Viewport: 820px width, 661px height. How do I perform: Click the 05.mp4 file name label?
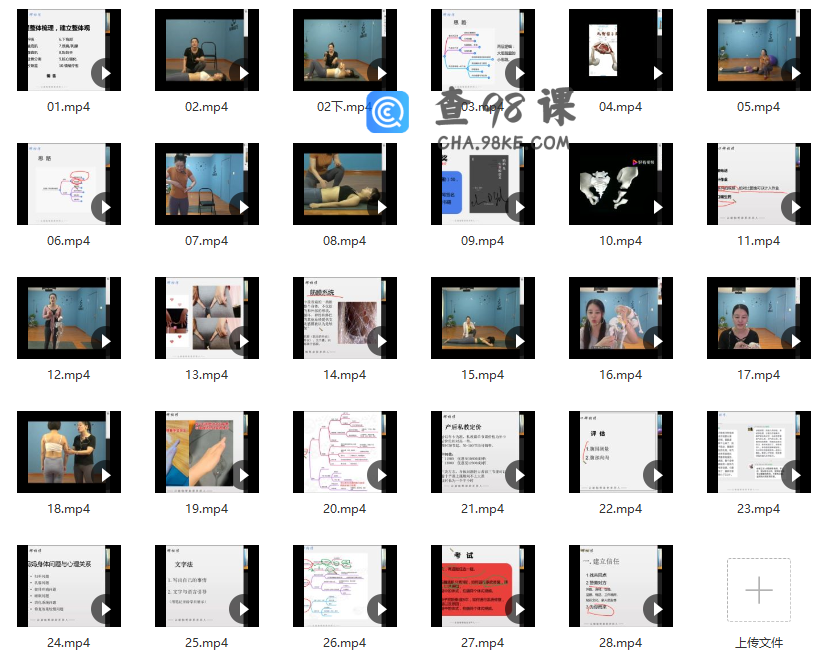click(758, 107)
